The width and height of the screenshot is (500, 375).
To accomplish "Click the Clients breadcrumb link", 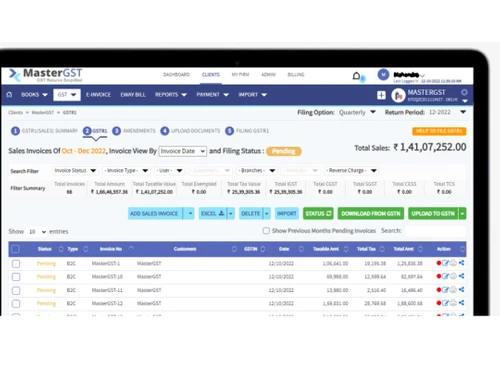I will [16, 113].
